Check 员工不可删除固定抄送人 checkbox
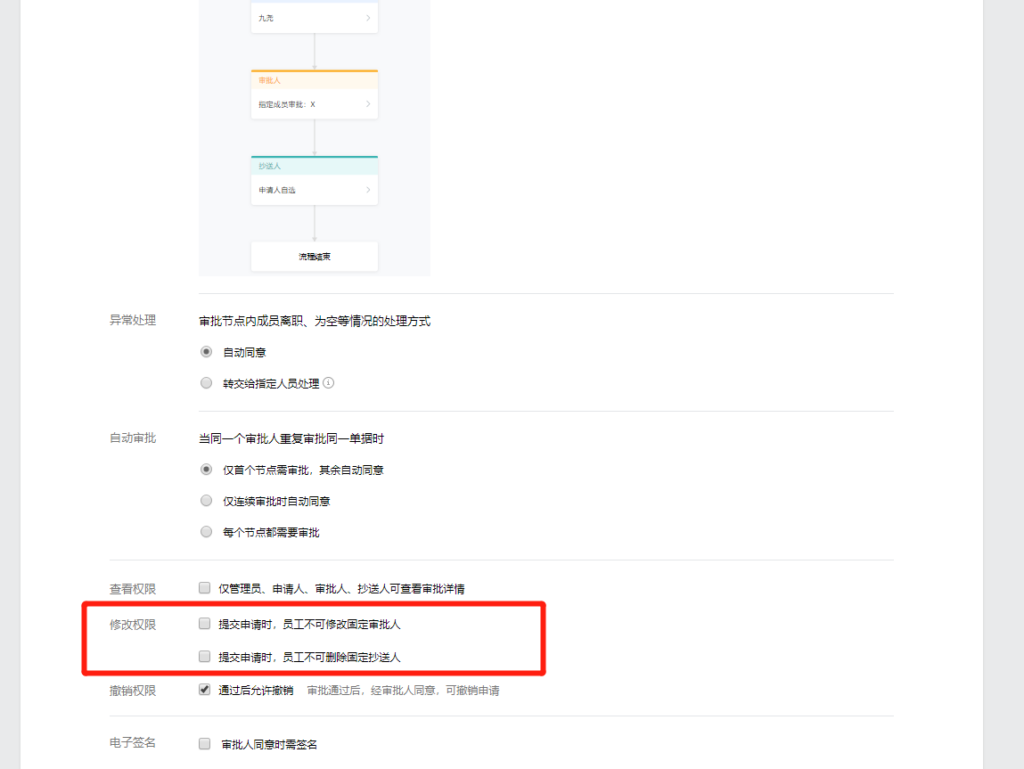Viewport: 1024px width, 769px height. click(205, 657)
